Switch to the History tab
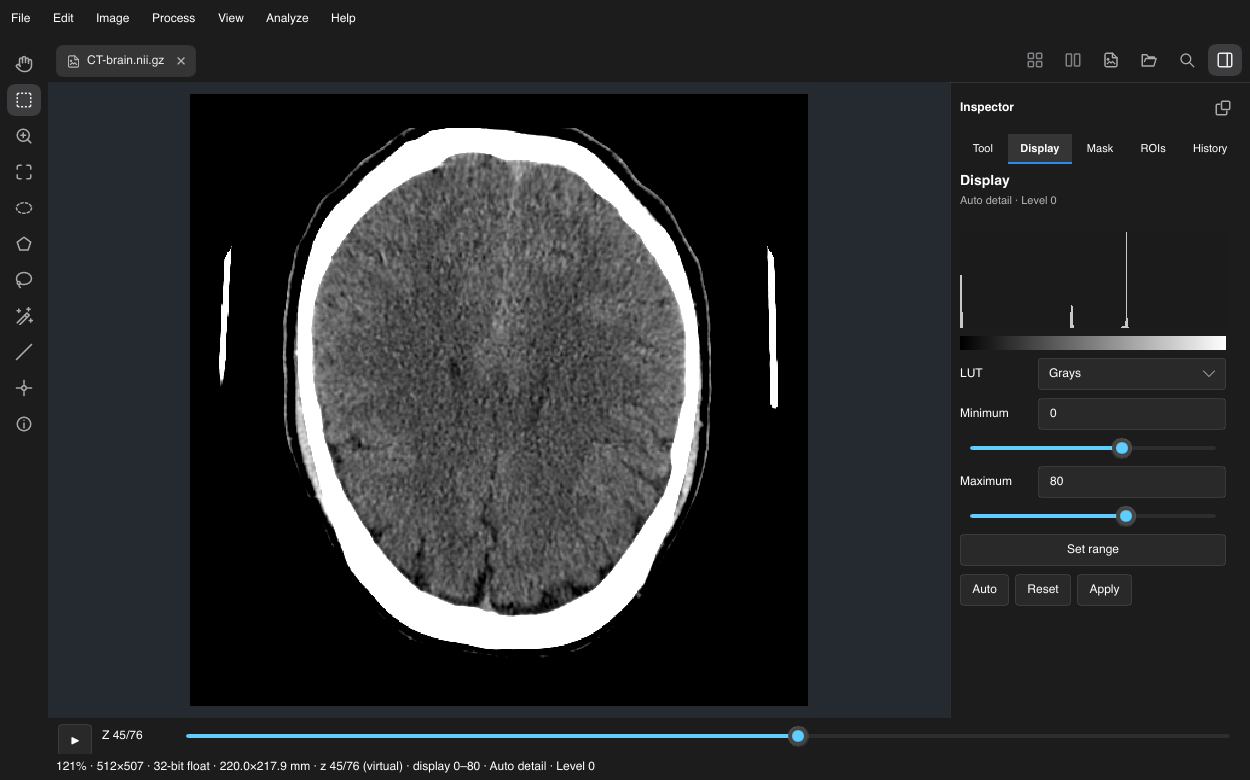 [1210, 148]
